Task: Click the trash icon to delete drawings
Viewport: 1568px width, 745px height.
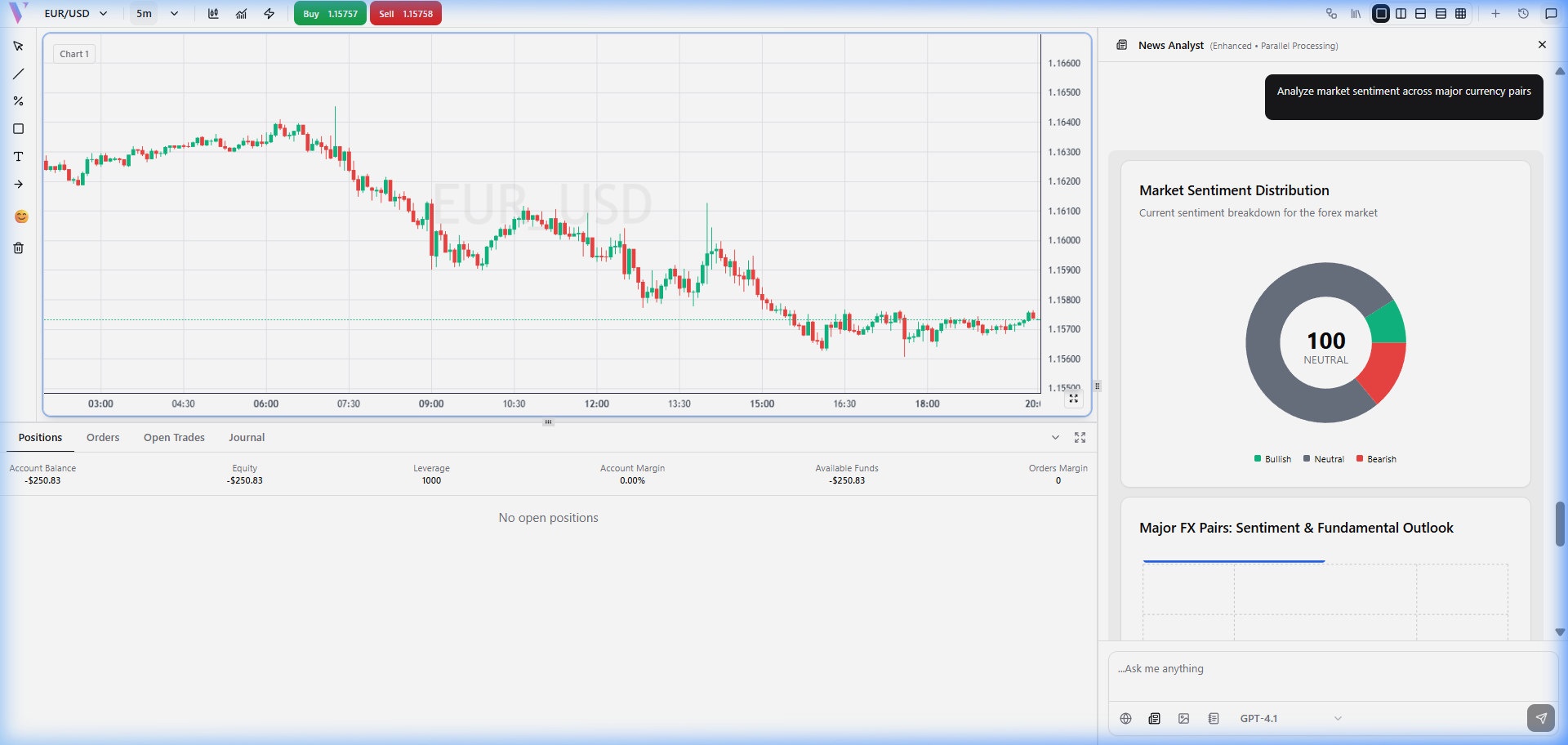Action: tap(18, 248)
